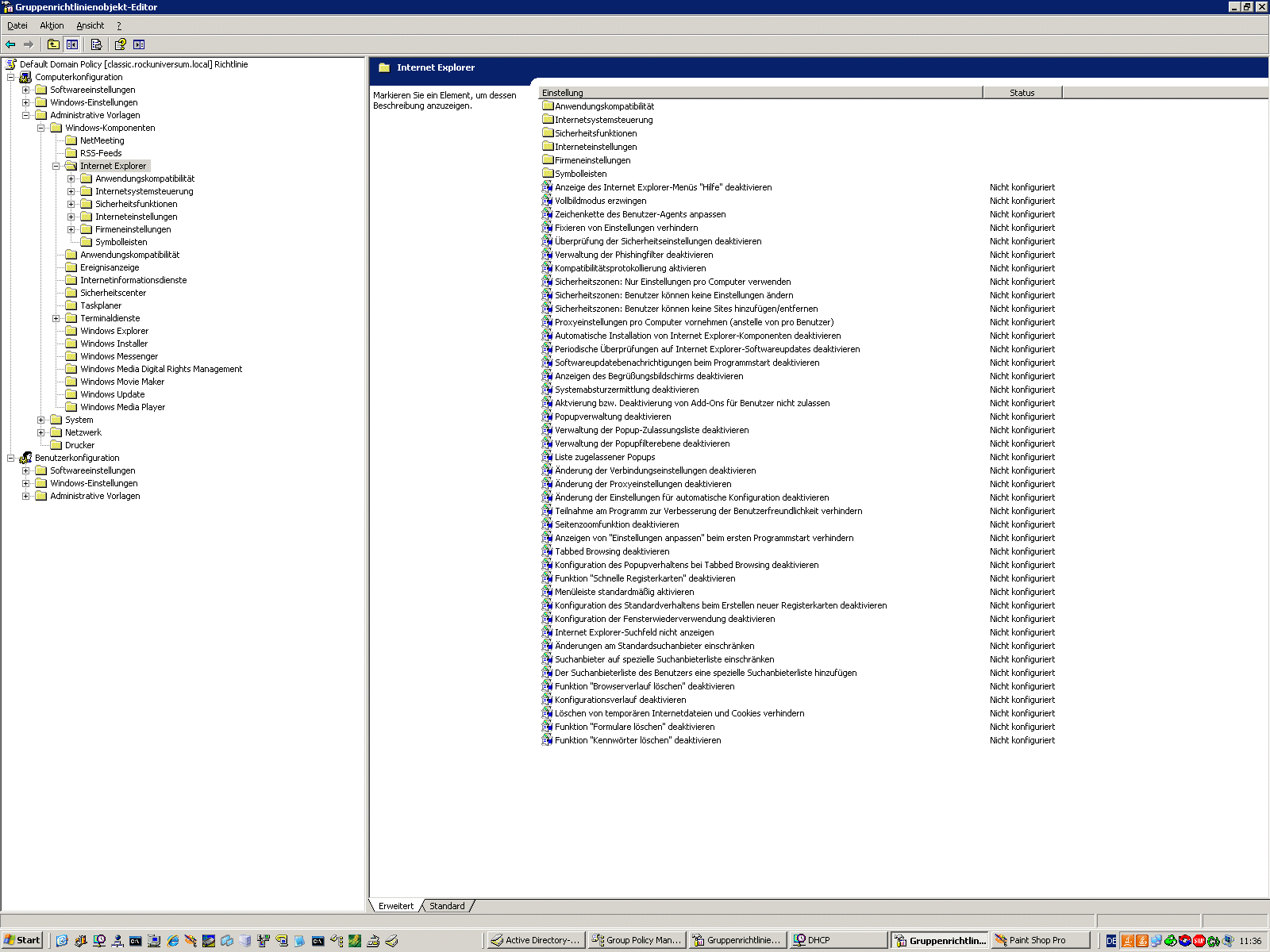Select Windows Media Player tree folder

point(122,407)
